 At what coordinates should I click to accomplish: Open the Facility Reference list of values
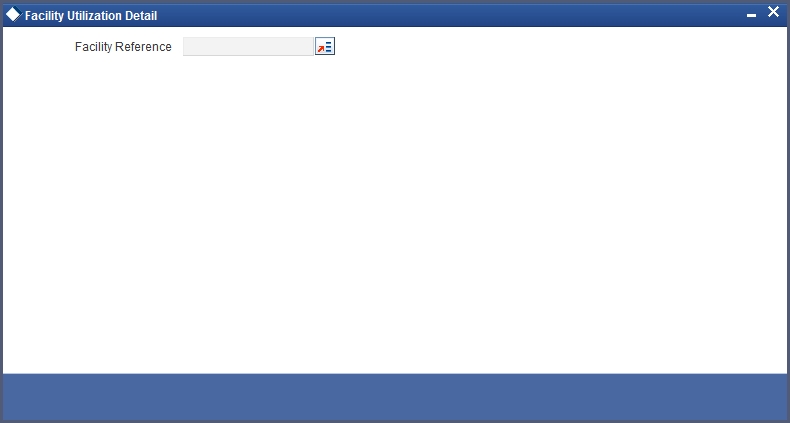click(325, 47)
